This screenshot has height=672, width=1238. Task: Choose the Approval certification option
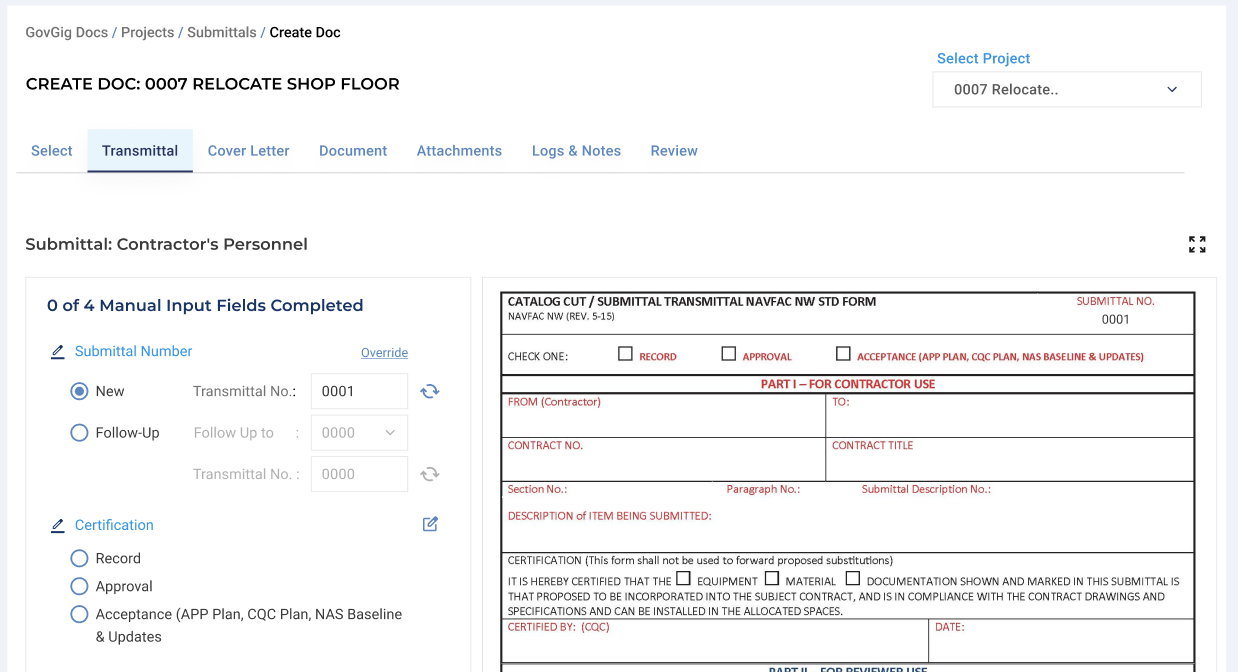point(79,586)
